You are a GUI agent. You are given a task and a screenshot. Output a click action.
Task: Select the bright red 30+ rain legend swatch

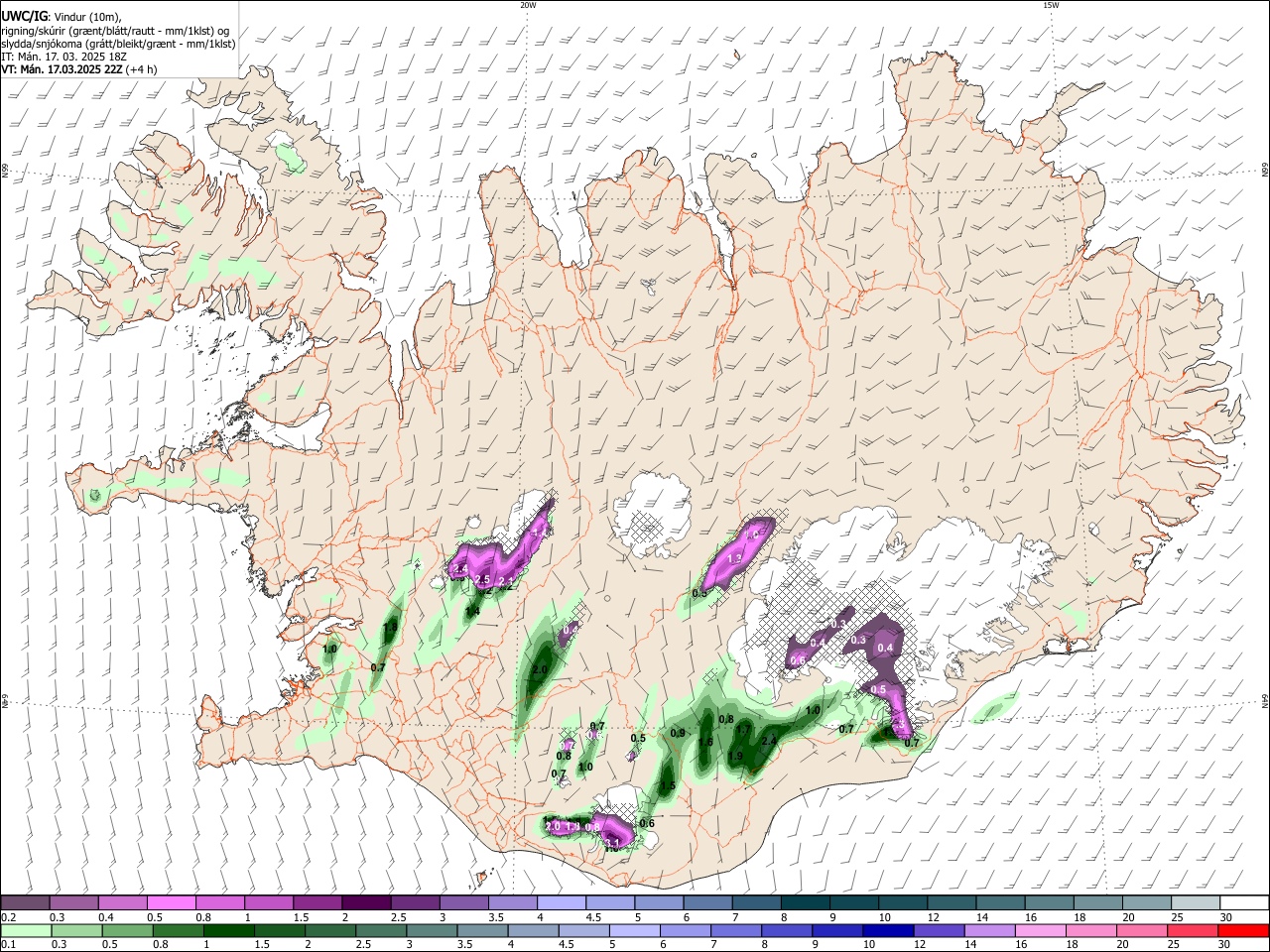[1243, 930]
